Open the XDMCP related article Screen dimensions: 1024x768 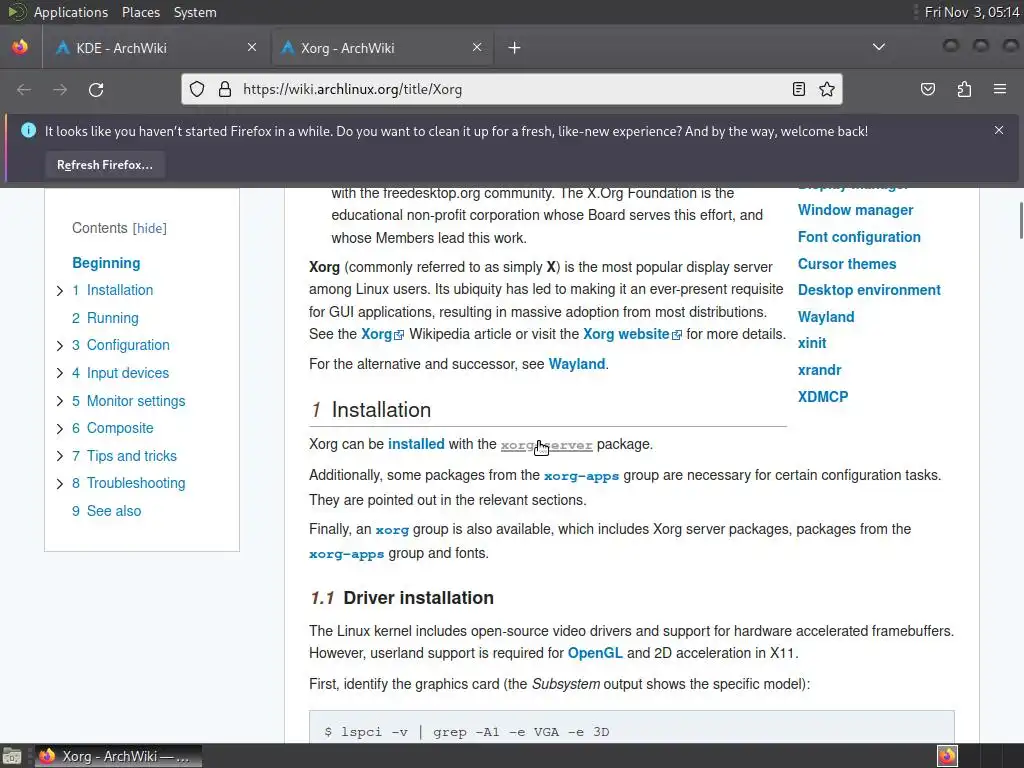click(823, 396)
